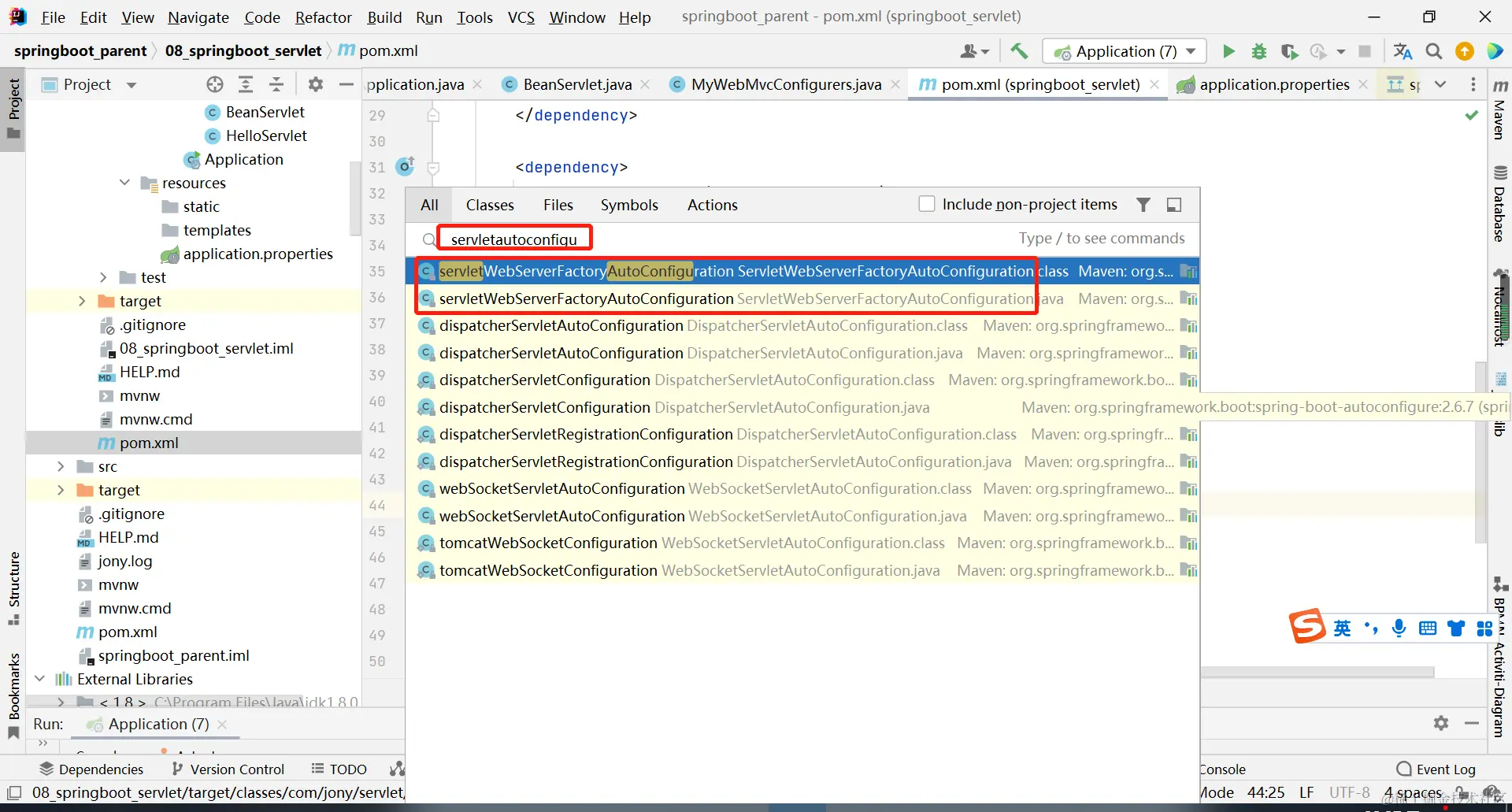Open Search Everywhere magnifier in toolbar
1512x812 pixels.
1434,51
